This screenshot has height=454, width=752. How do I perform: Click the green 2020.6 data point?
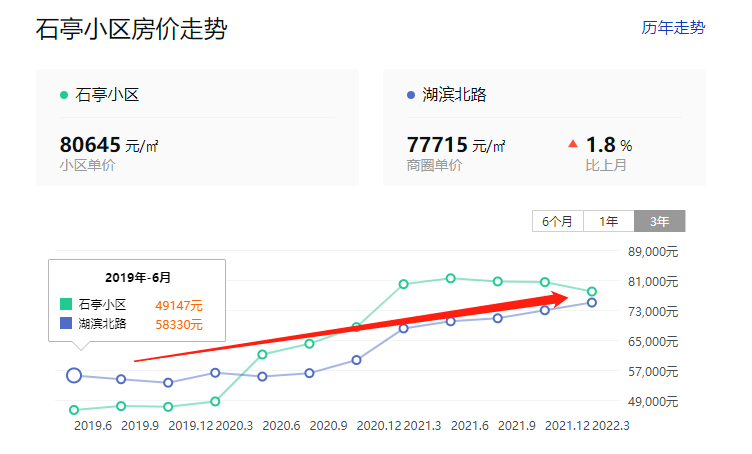click(262, 354)
